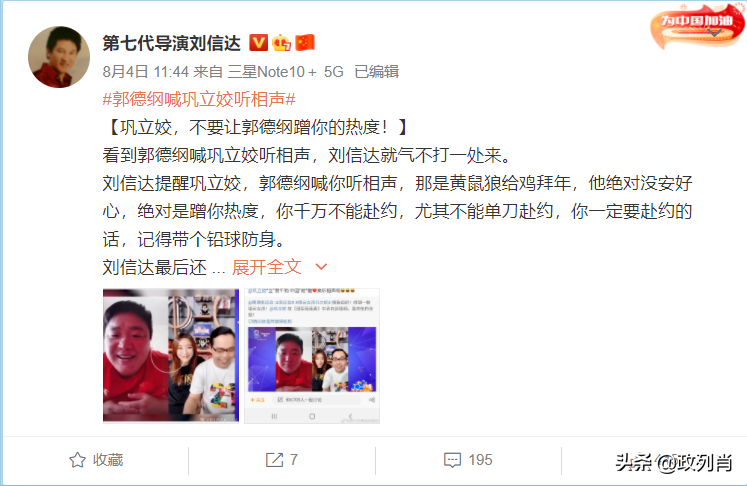Click the crown membership badge icon

pyautogui.click(x=281, y=43)
